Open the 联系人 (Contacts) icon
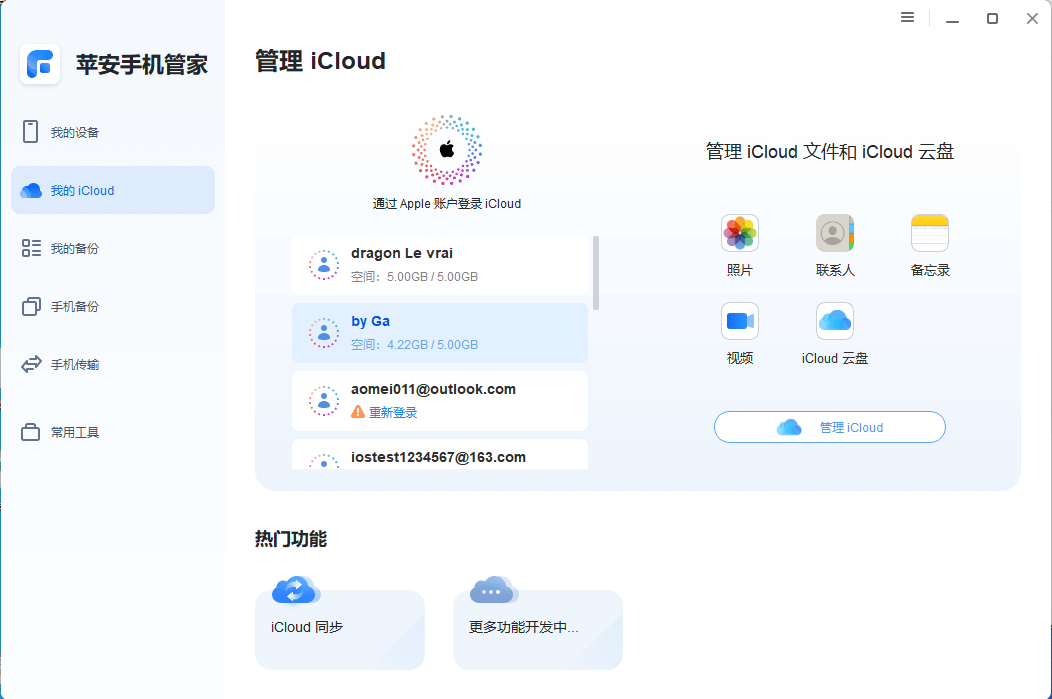1052x699 pixels. point(834,232)
